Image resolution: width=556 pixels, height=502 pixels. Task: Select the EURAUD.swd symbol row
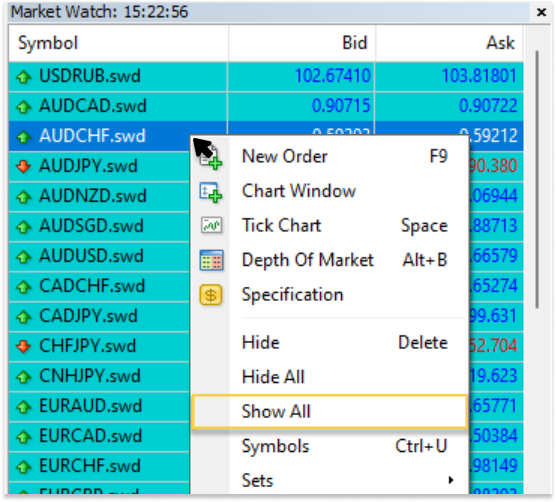99,406
